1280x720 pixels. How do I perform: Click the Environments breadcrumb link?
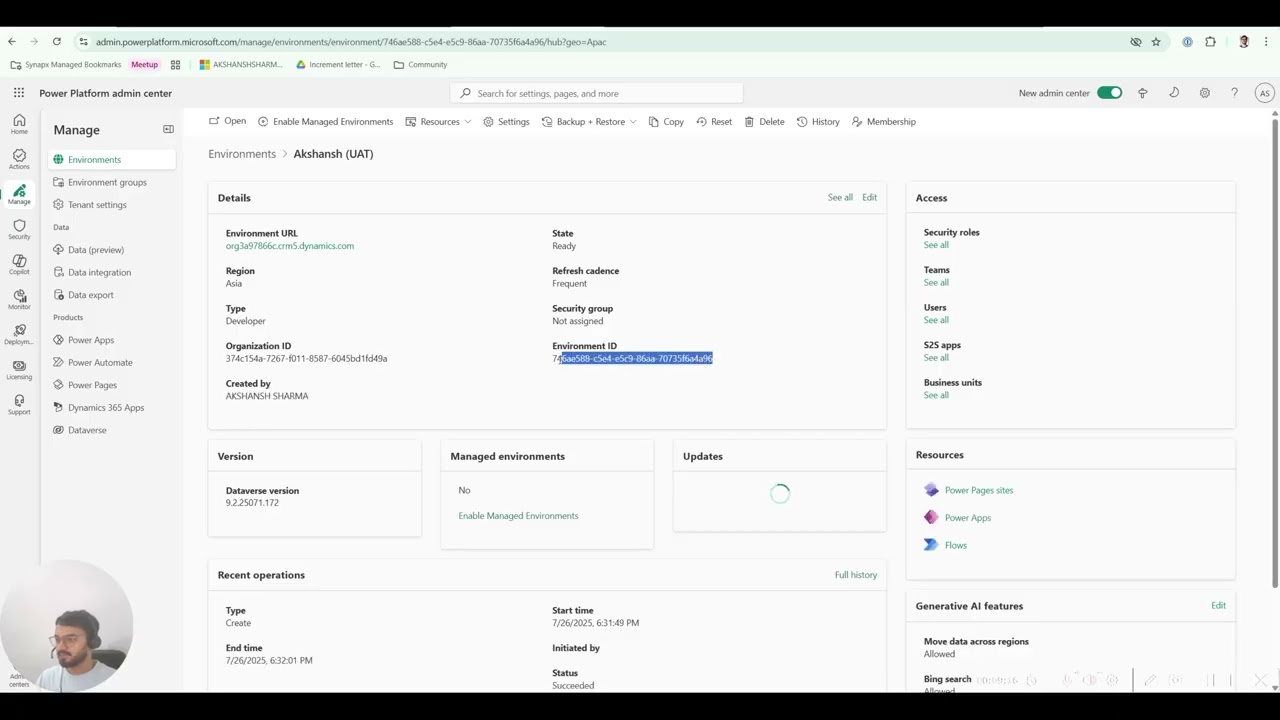point(242,154)
